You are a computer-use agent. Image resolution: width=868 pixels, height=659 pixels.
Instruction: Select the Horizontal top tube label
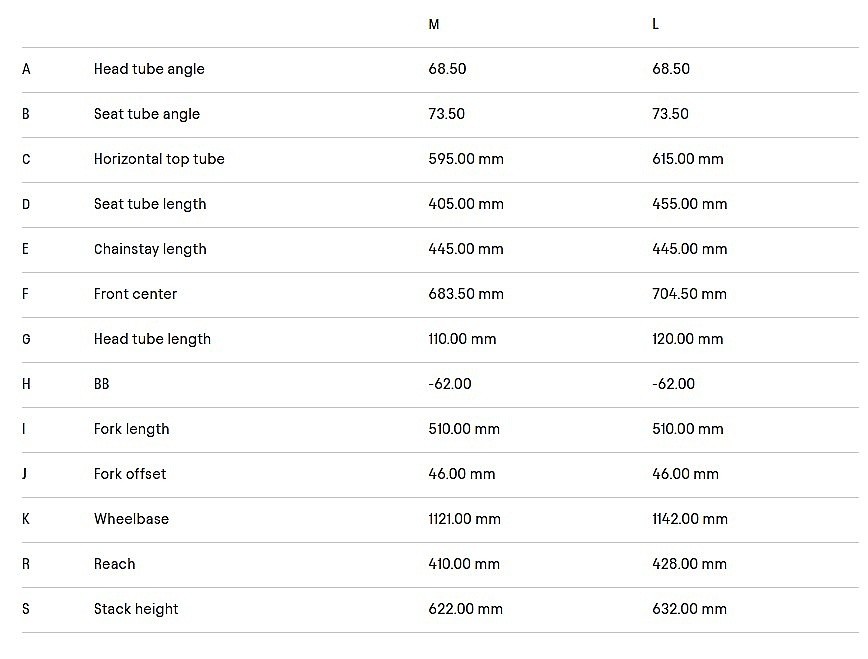click(159, 159)
